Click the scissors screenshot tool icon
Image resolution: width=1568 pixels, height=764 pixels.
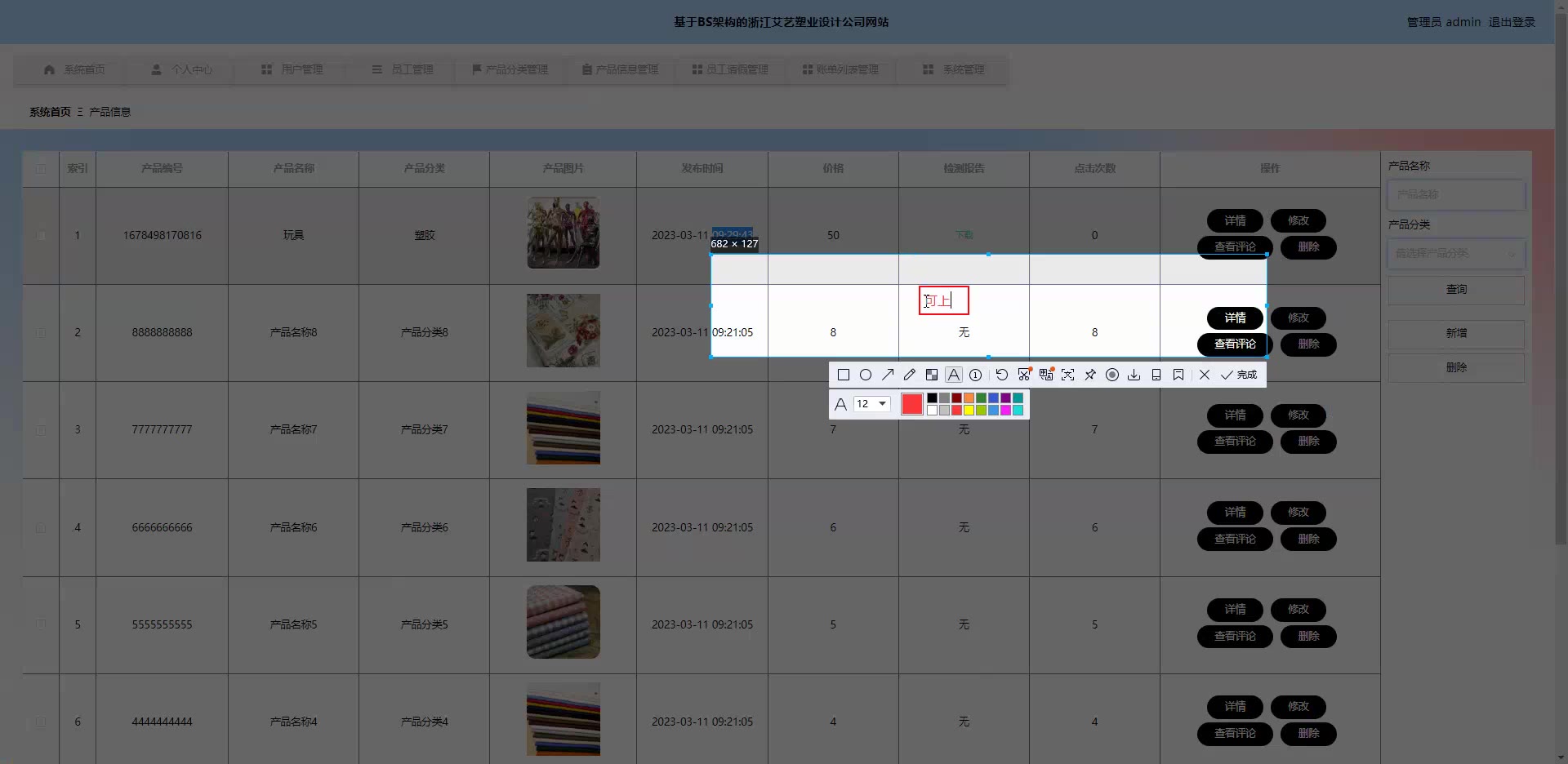[1024, 375]
